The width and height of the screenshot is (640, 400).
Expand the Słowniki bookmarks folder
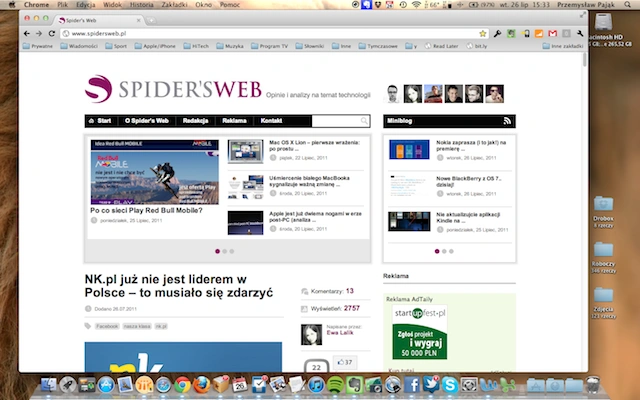click(310, 46)
